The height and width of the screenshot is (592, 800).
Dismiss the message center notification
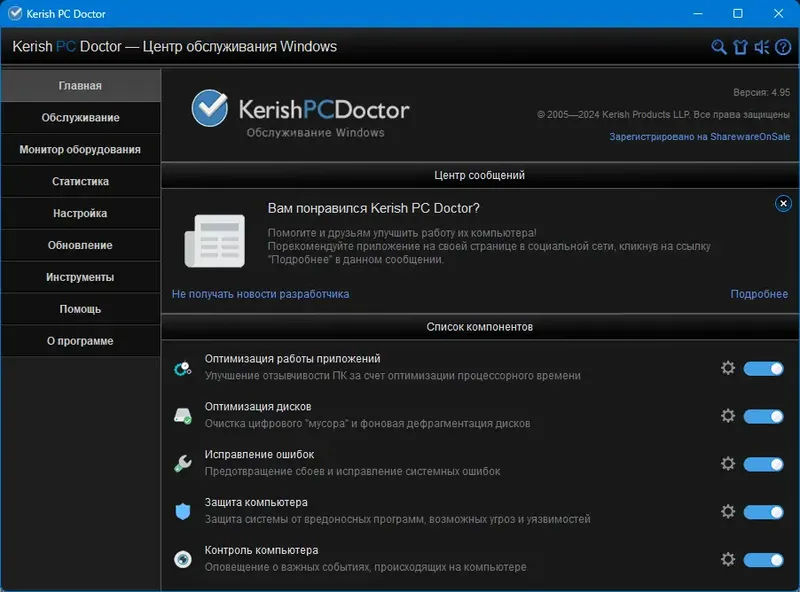click(x=783, y=203)
